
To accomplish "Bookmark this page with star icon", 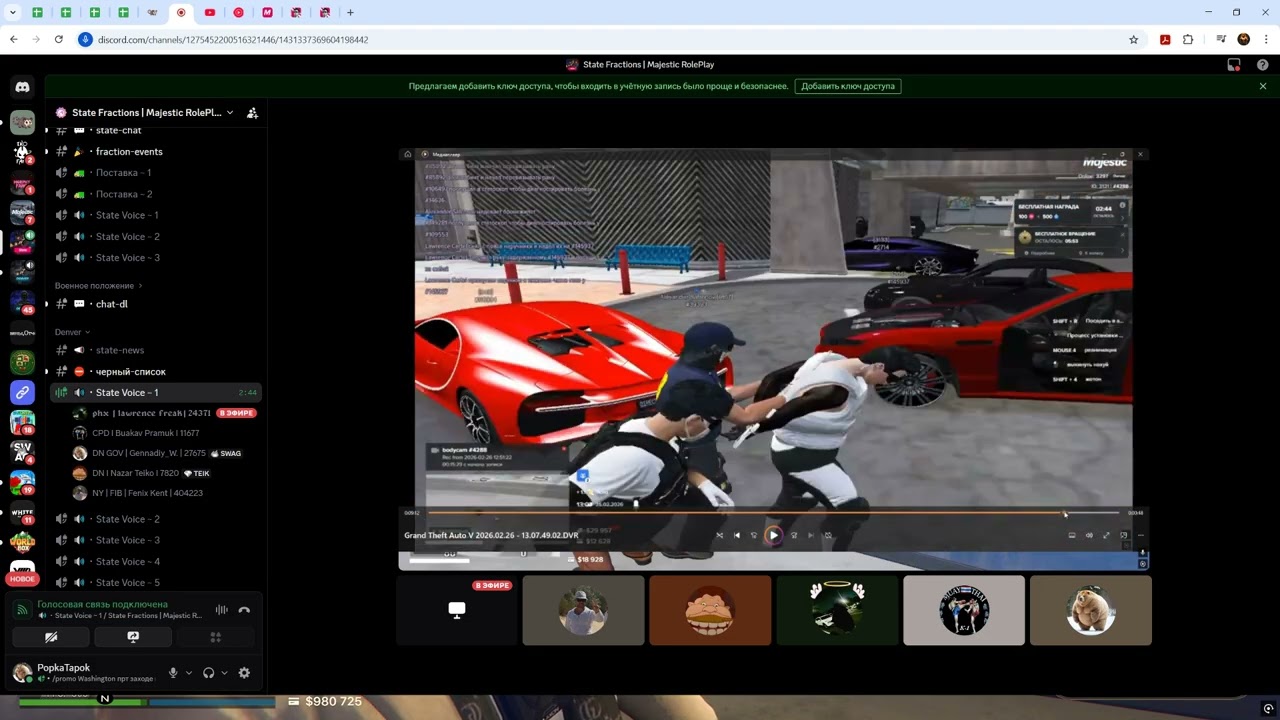I will click(1133, 40).
